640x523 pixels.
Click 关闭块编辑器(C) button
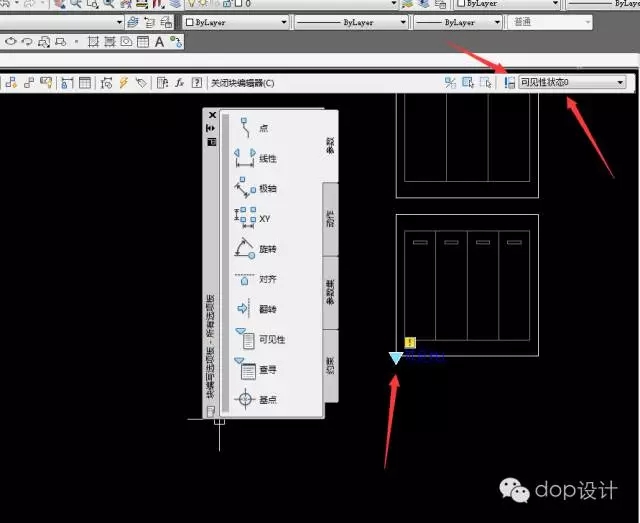pos(241,83)
